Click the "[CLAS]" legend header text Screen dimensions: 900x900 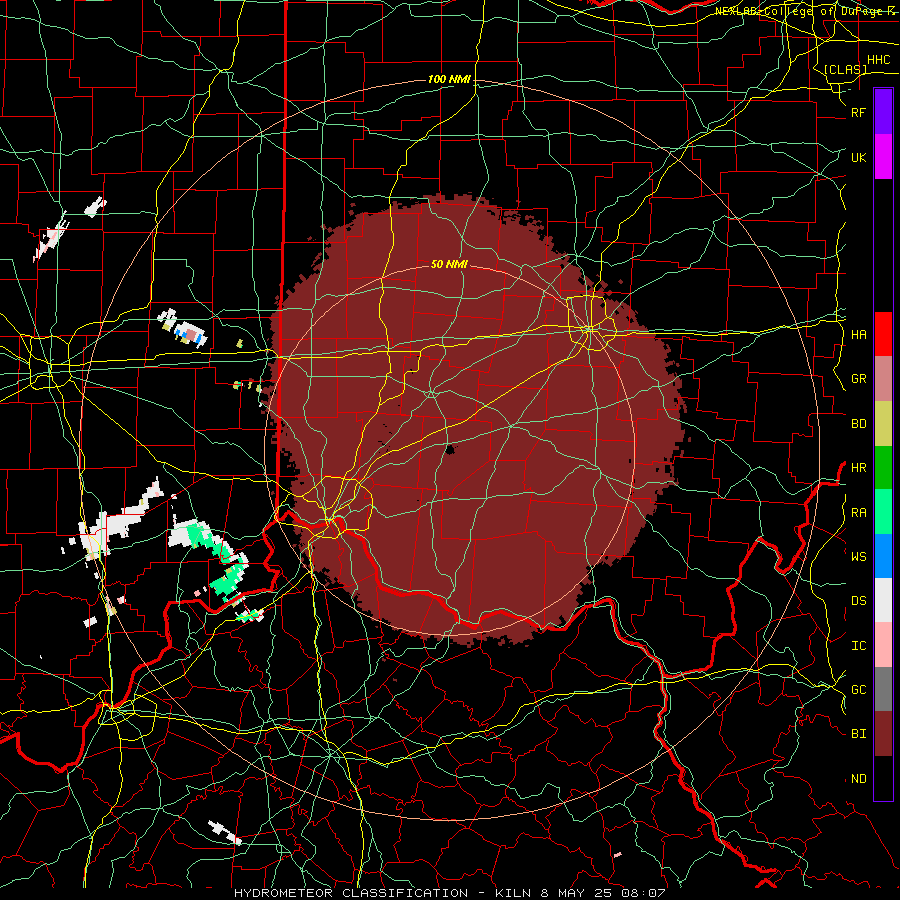tap(845, 69)
